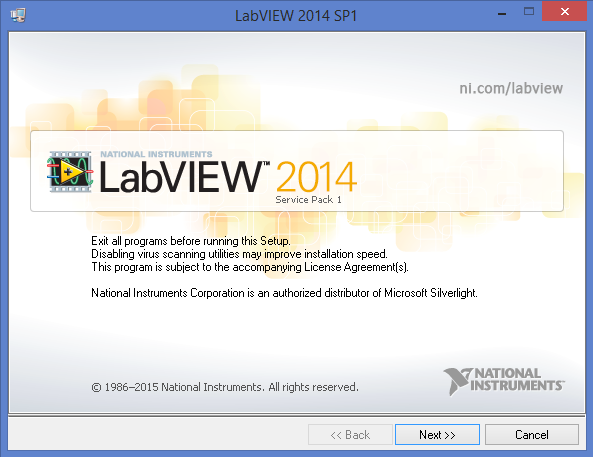The height and width of the screenshot is (457, 593).
Task: Minimize the LabVIEW 2014 SP1 window
Action: (x=502, y=13)
